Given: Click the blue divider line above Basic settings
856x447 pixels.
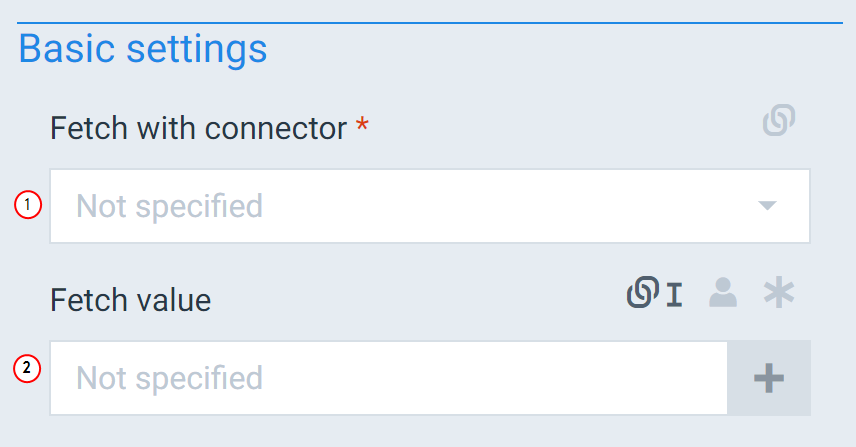Looking at the screenshot, I should pos(430,23).
